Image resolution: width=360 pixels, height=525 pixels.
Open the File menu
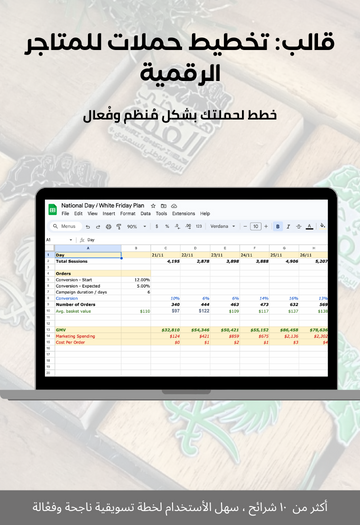pos(65,214)
